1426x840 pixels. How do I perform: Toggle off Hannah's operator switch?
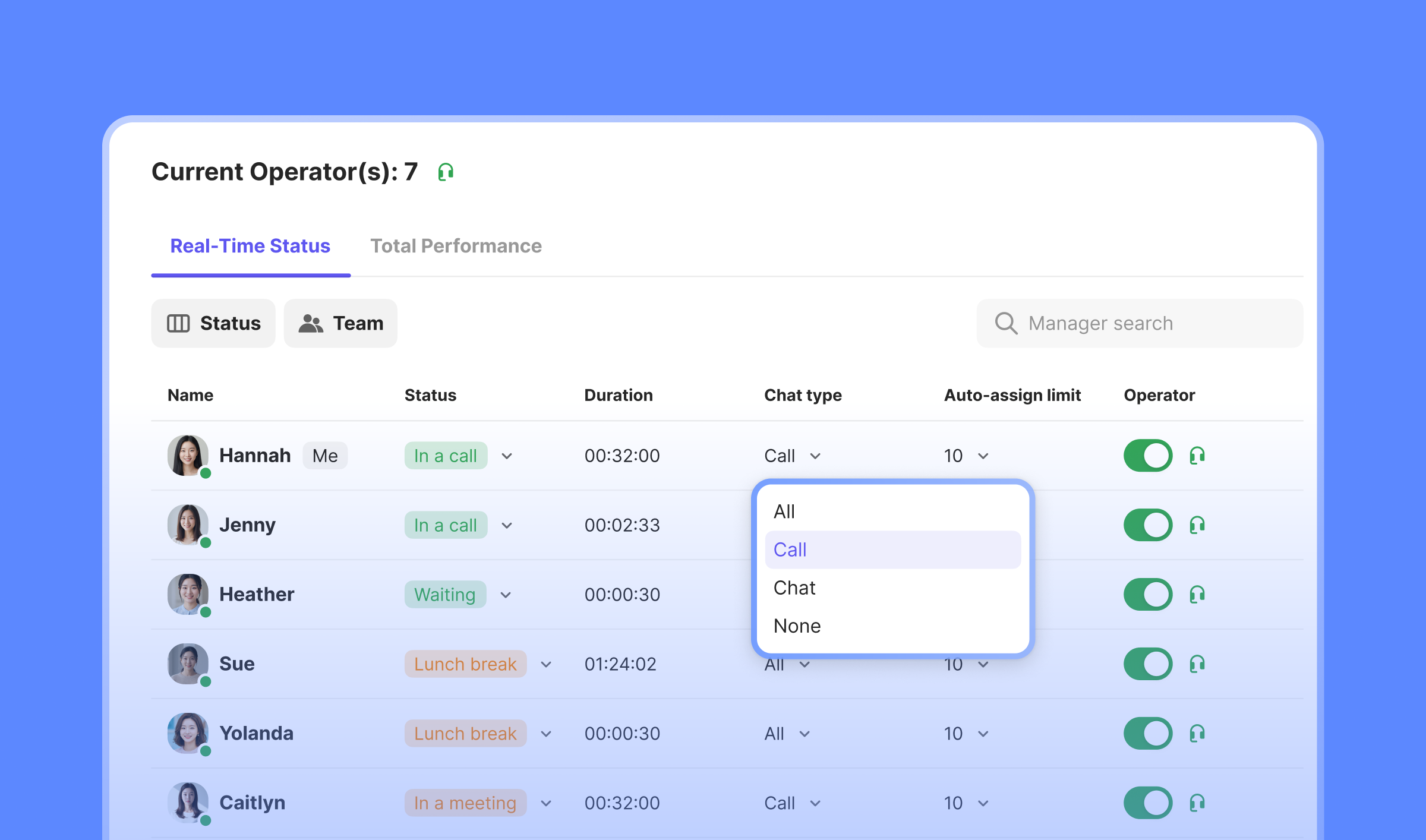[1147, 456]
